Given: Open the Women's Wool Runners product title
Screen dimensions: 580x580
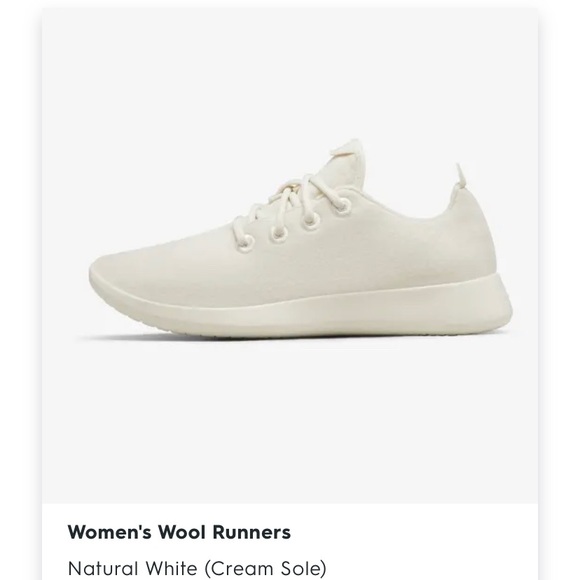Looking at the screenshot, I should [x=179, y=532].
